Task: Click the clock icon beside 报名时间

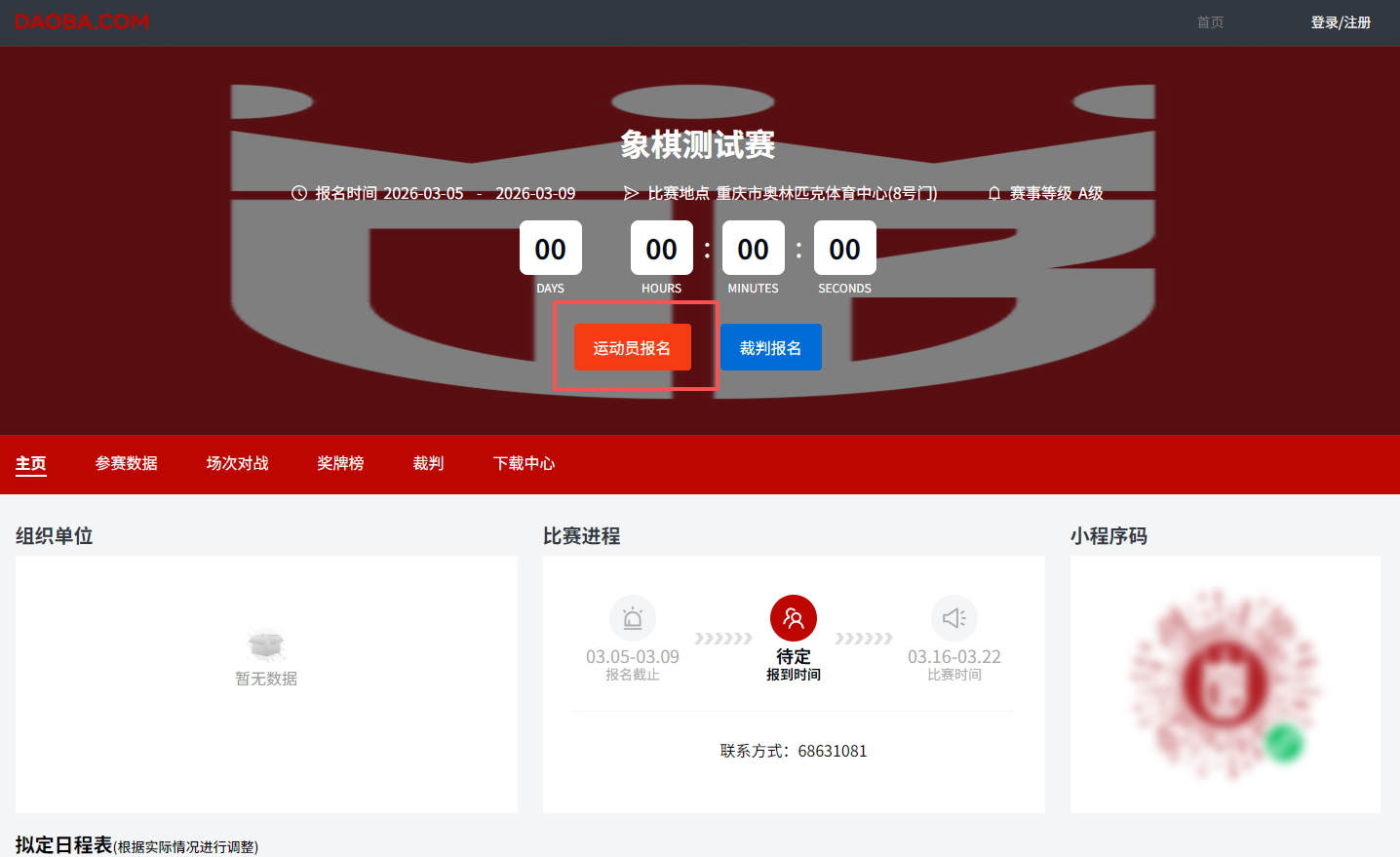Action: [299, 192]
